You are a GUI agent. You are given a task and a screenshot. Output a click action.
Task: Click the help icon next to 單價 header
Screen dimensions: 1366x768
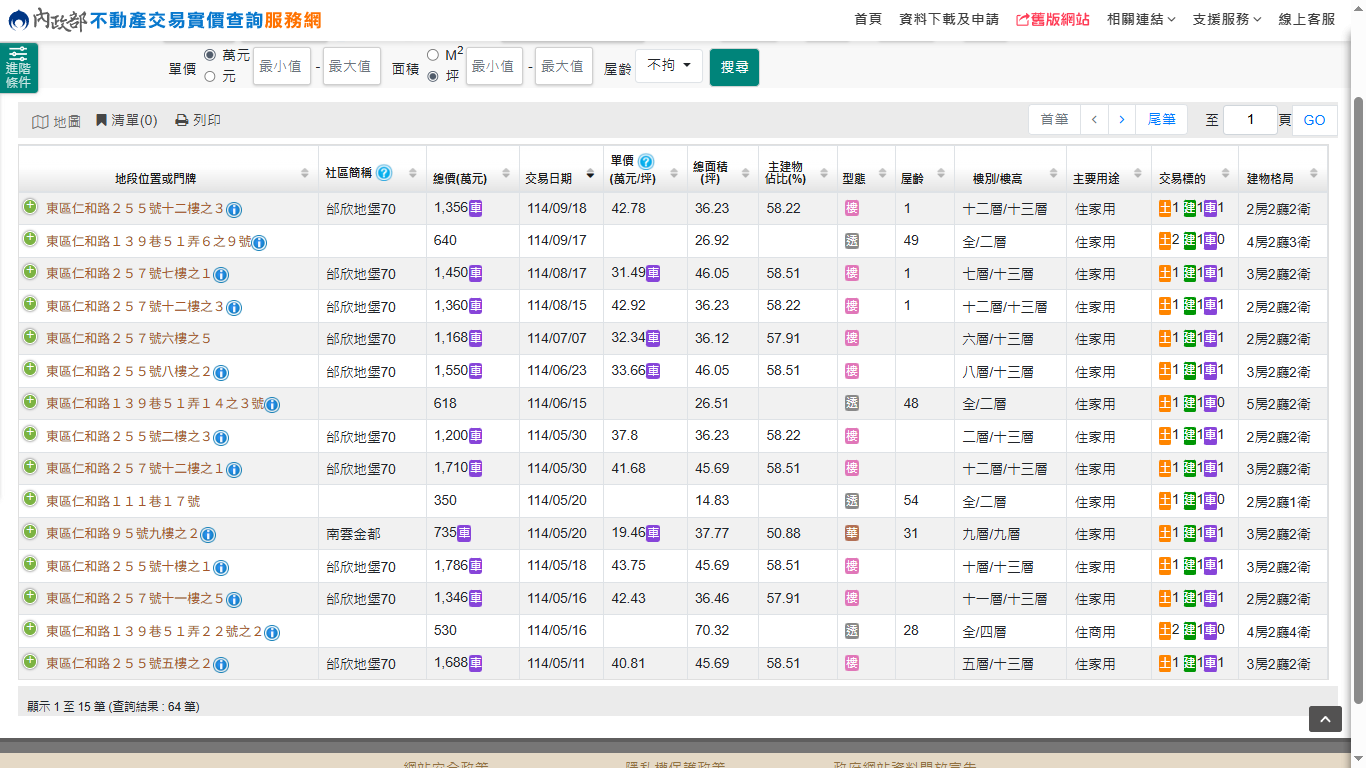[x=646, y=161]
